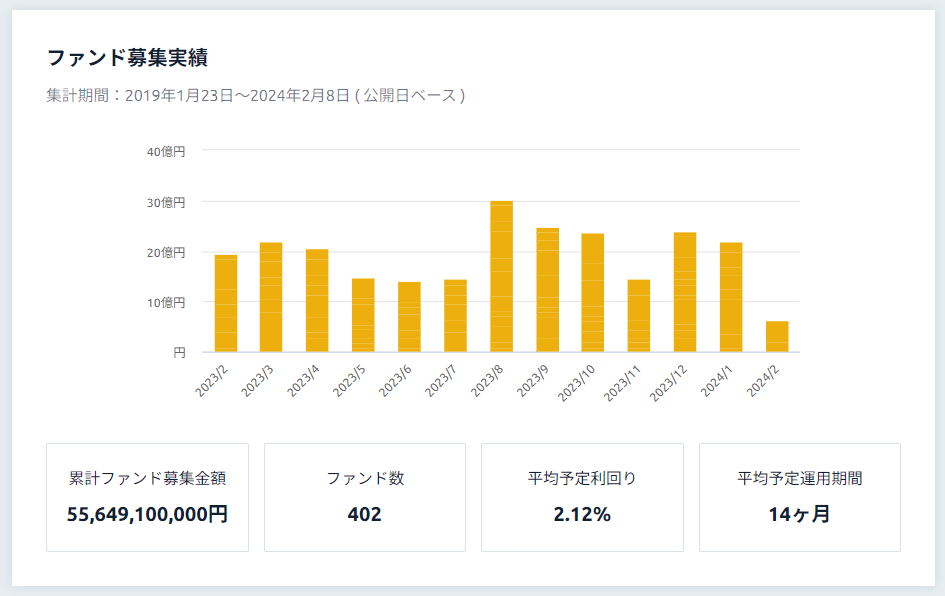Click the 30億円 axis label
The image size is (945, 596).
[166, 202]
